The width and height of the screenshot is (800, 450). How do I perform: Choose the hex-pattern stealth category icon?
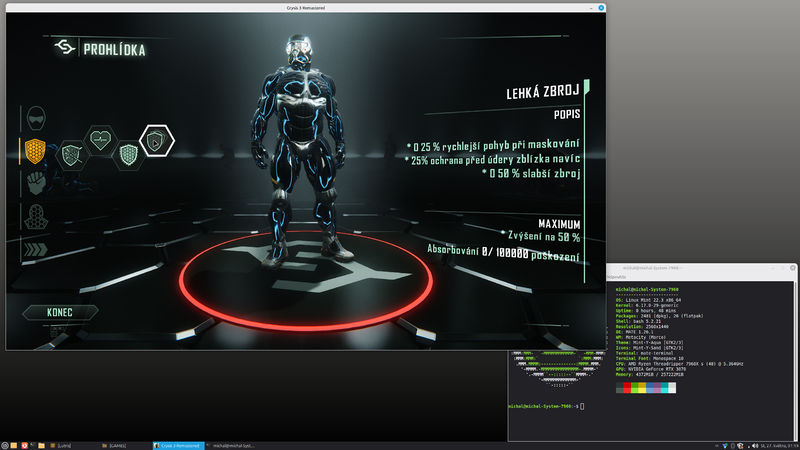36,216
